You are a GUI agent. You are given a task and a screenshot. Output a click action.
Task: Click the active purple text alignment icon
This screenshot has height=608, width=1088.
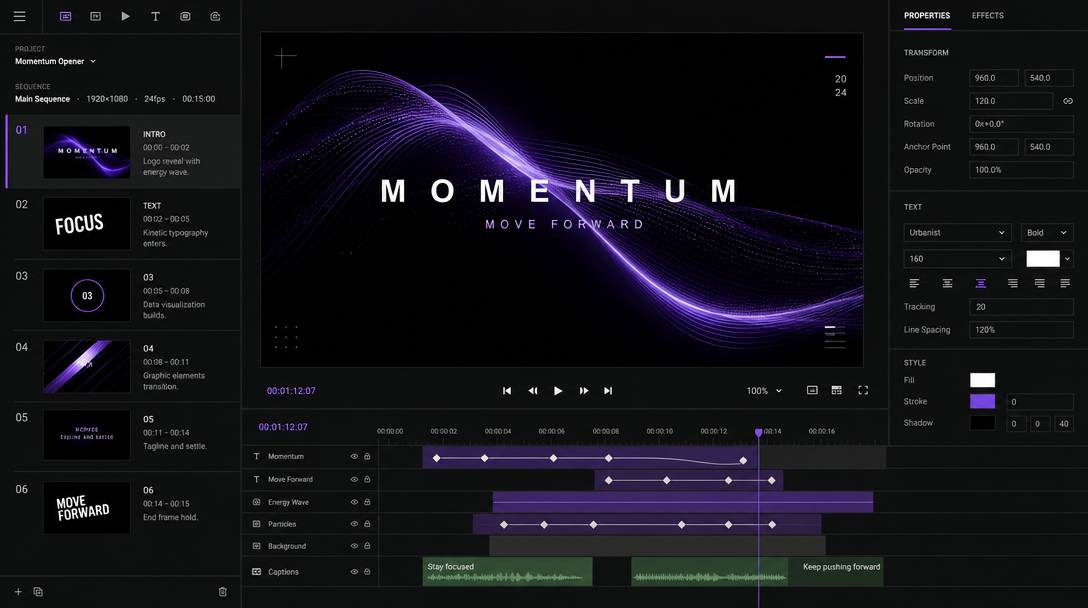click(980, 283)
